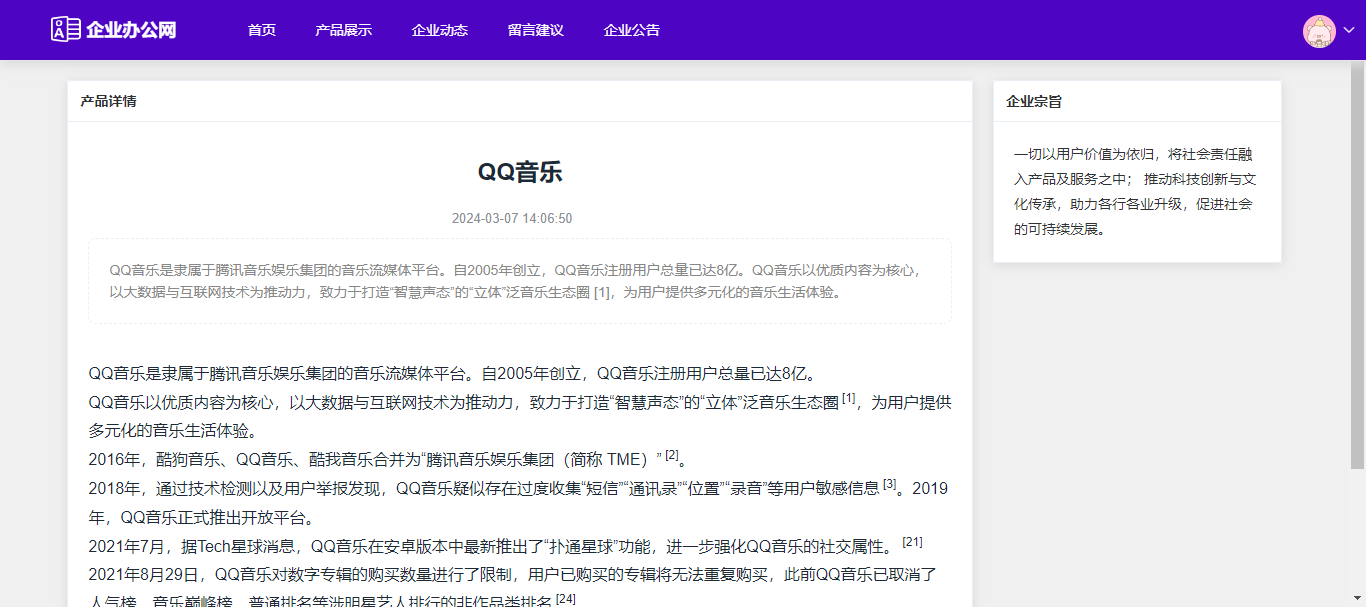Go to 产品展示 in the navigation

coord(343,30)
